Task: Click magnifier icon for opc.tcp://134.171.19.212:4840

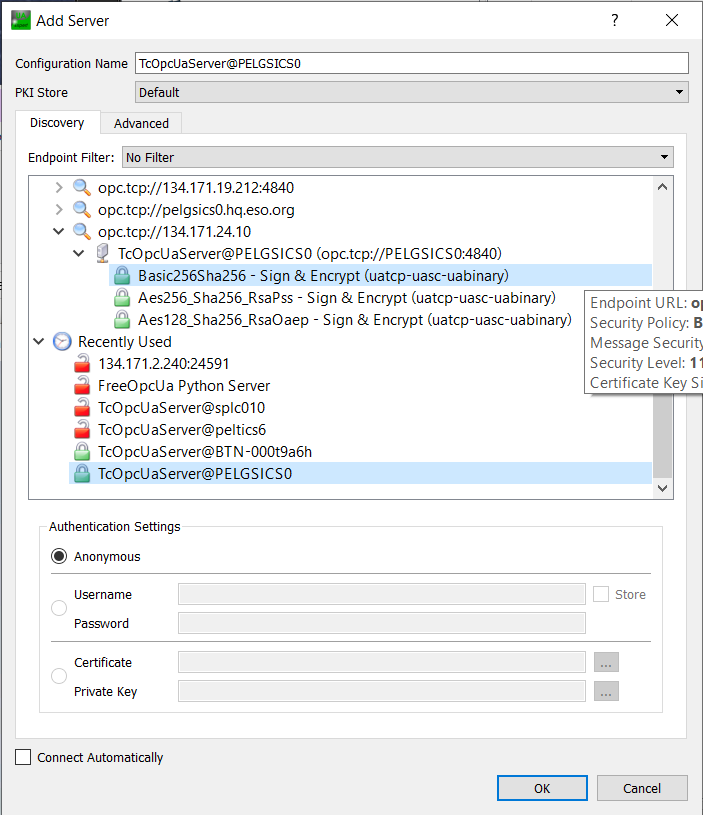Action: [82, 188]
